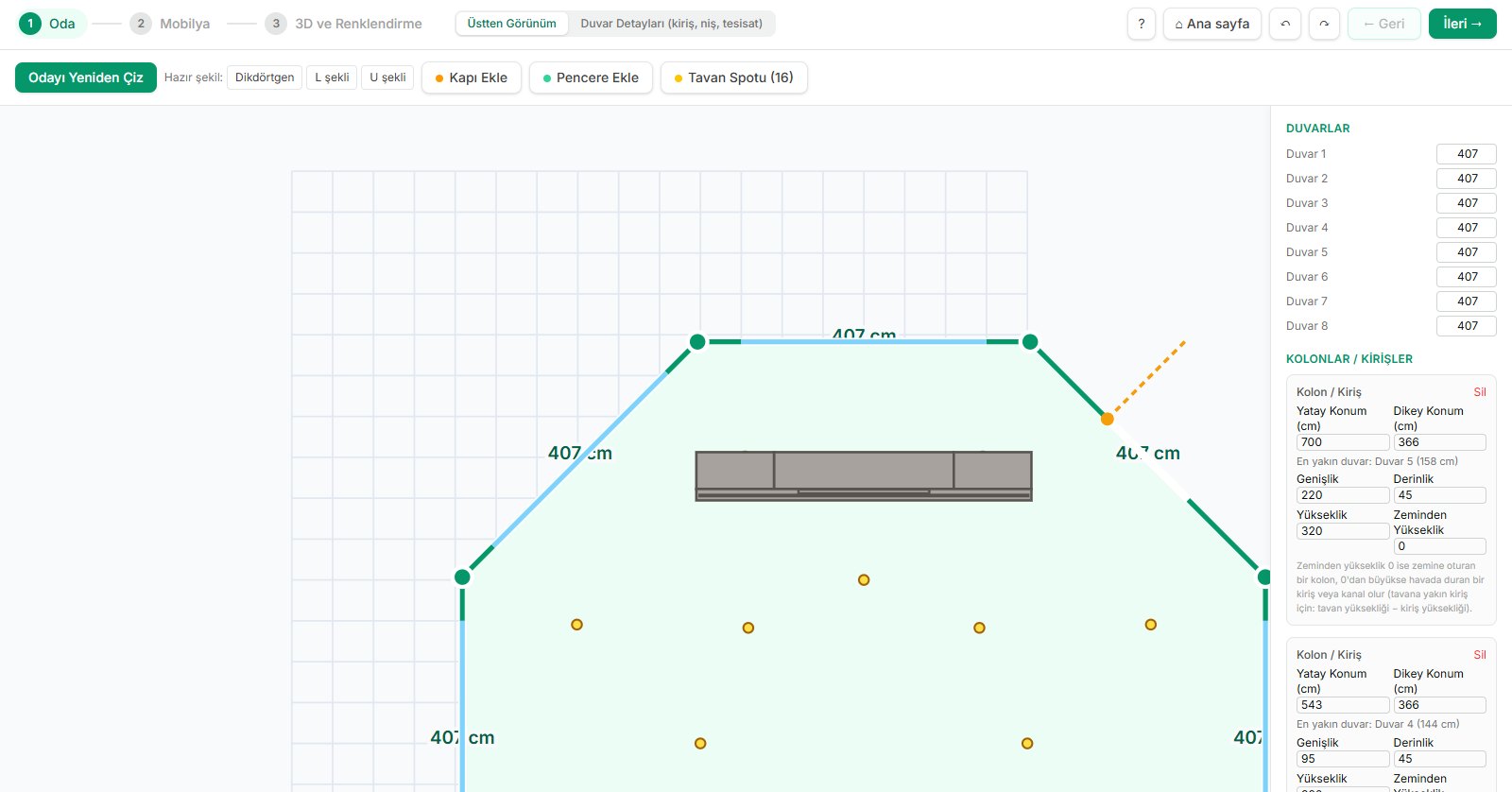Open step 2 Mobilya
The image size is (1512, 792).
[x=171, y=24]
